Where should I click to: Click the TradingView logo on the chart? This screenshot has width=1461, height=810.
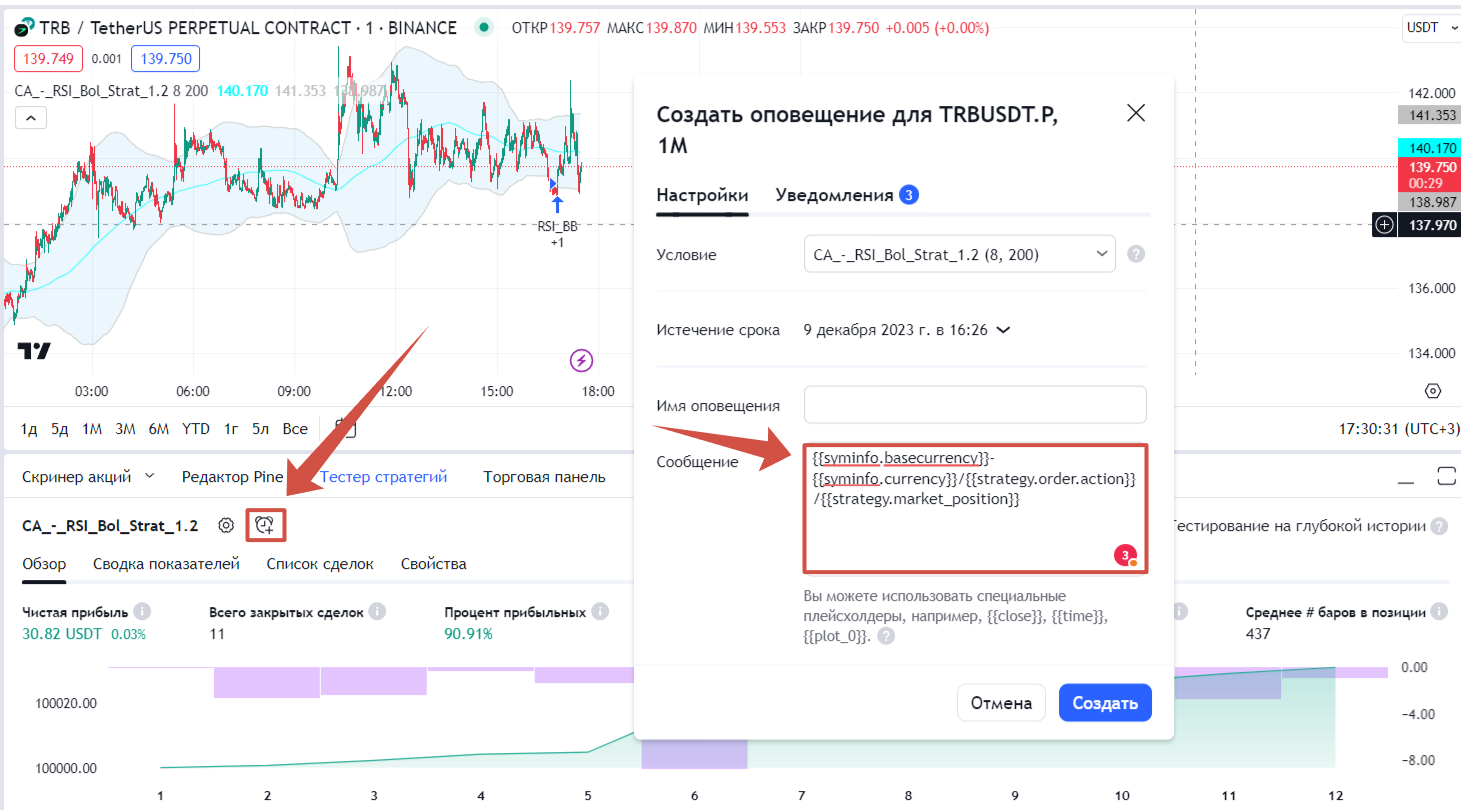point(34,351)
